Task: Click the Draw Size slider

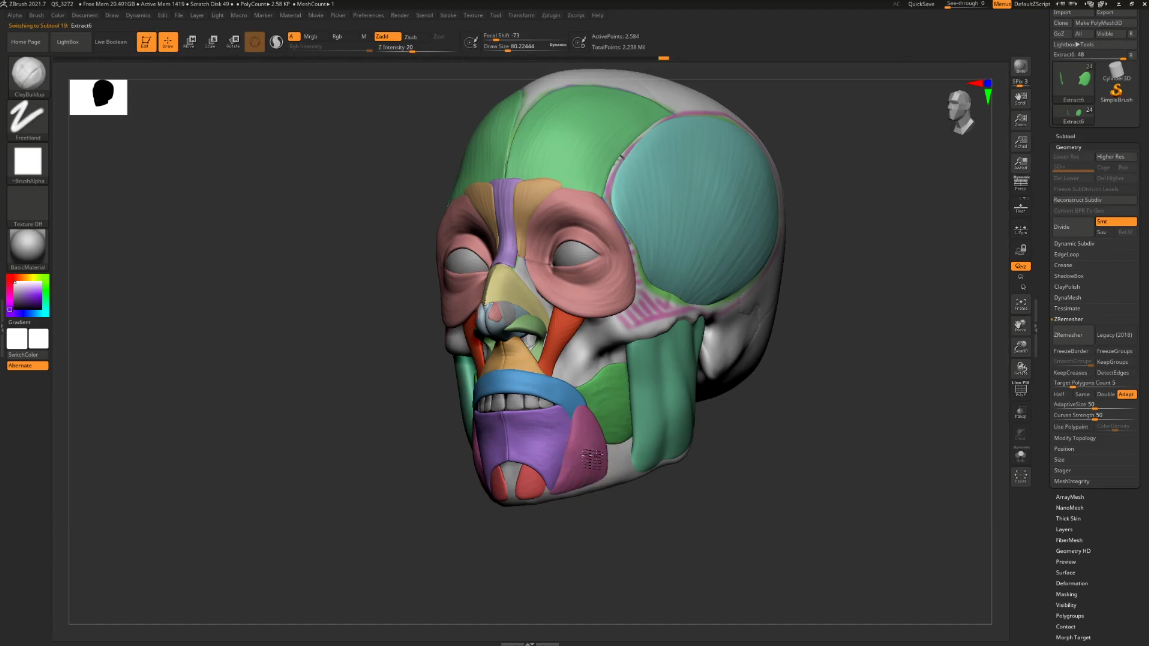Action: [x=525, y=47]
